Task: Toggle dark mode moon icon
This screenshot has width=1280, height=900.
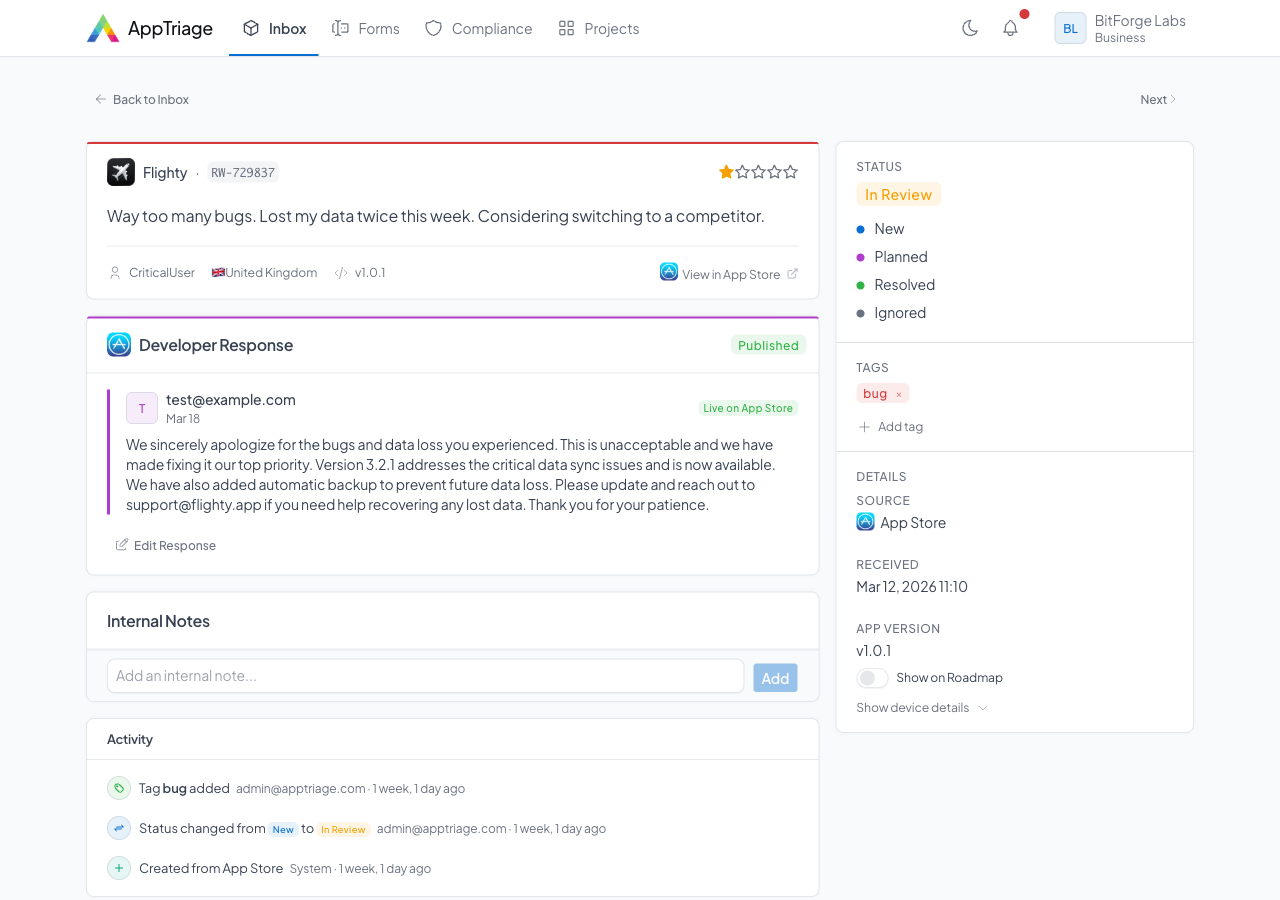Action: (x=969, y=28)
